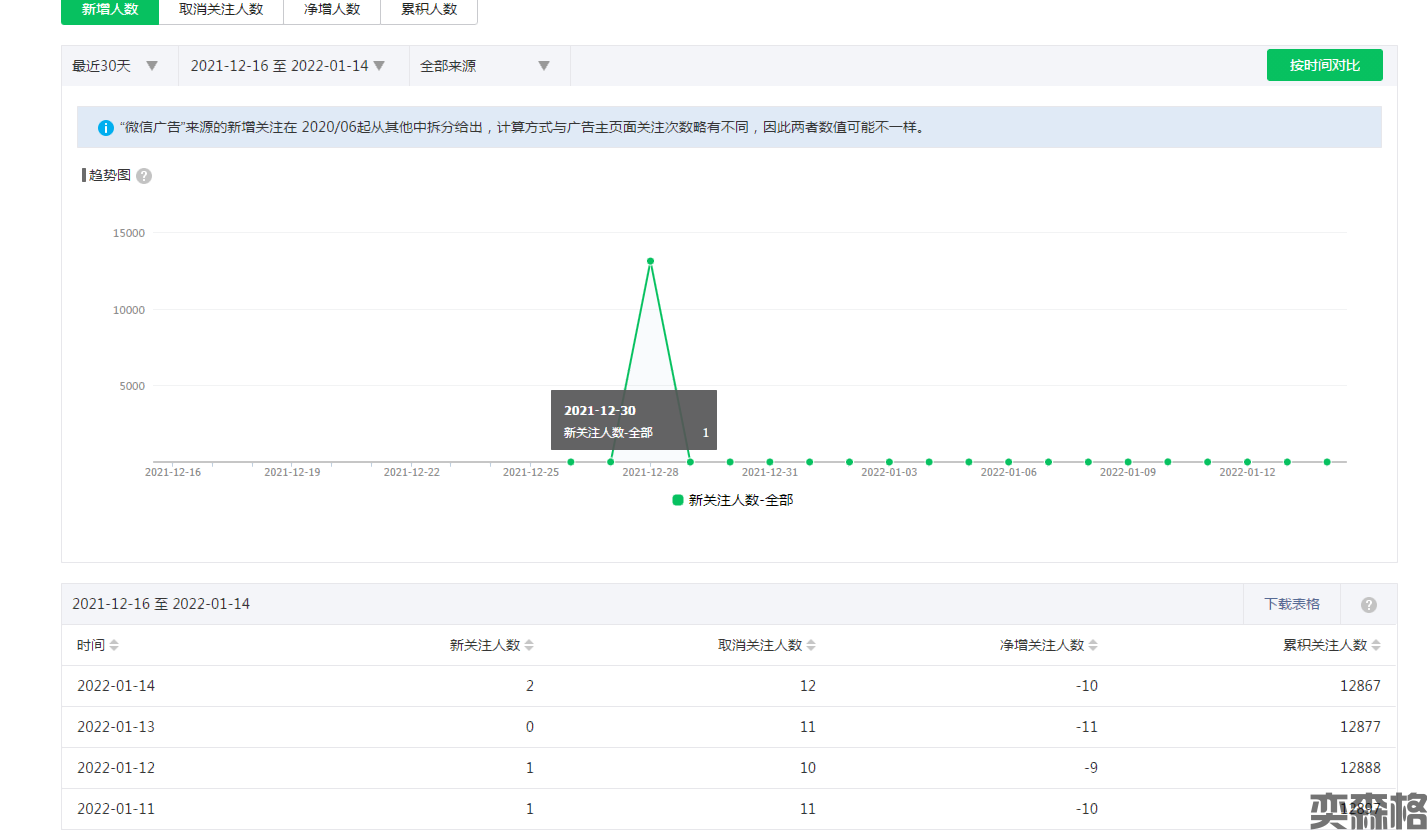Click the 下载表格 link
The height and width of the screenshot is (830, 1427).
point(1291,604)
